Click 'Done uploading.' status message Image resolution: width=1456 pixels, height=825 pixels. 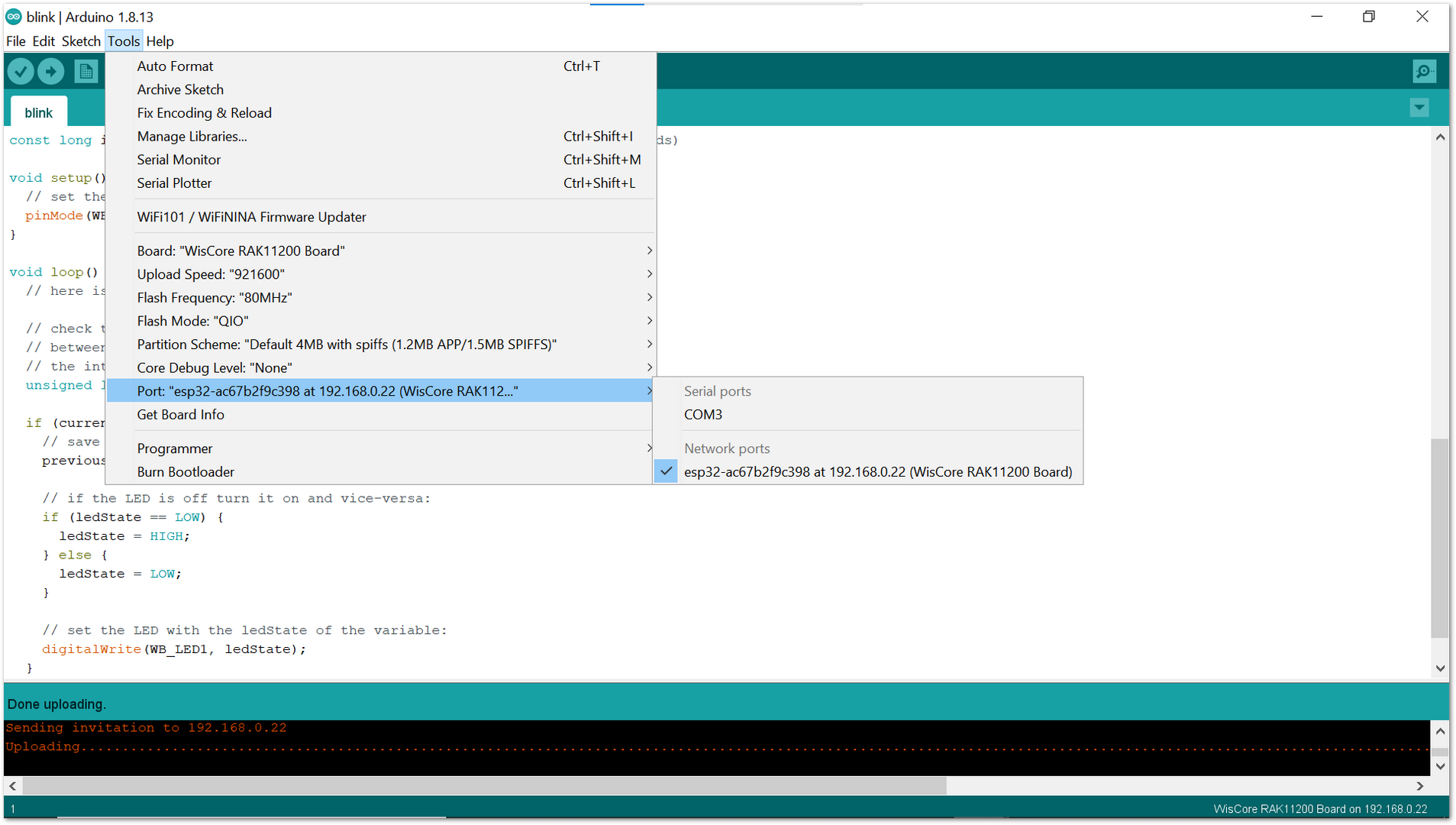[56, 704]
